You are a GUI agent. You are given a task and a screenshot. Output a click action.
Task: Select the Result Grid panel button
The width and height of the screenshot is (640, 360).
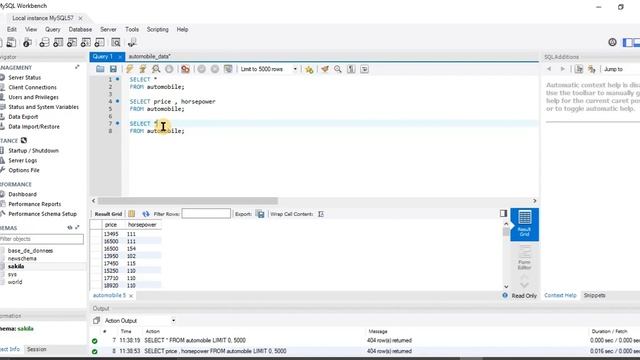tap(524, 224)
